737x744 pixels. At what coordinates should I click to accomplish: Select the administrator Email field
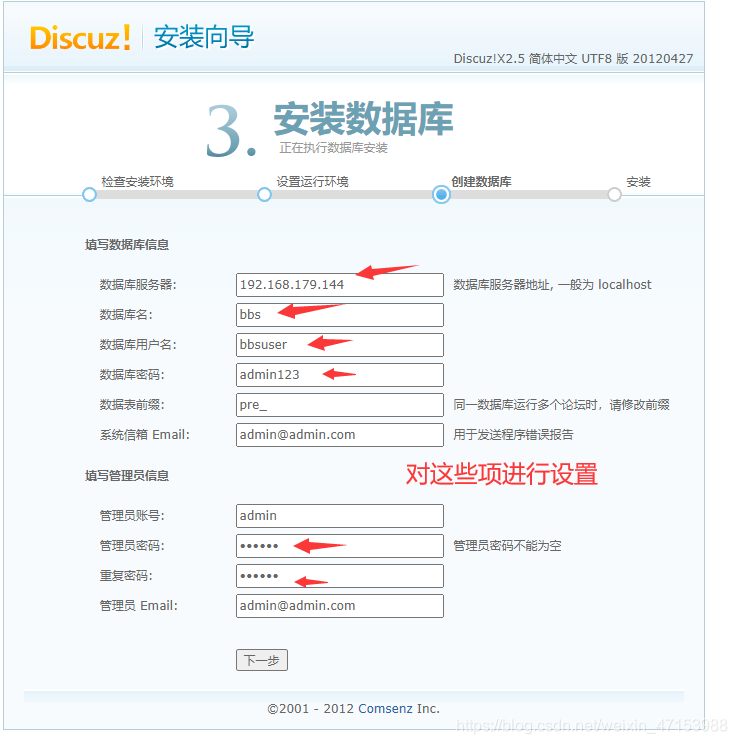tap(340, 606)
